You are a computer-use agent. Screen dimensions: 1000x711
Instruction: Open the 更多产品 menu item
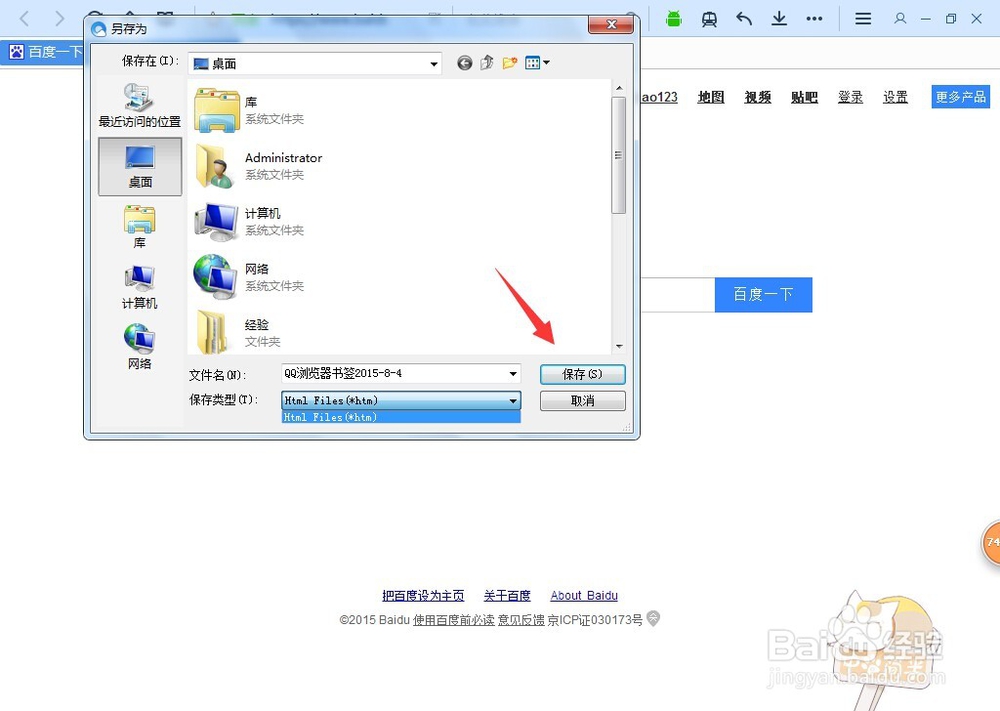tap(960, 97)
